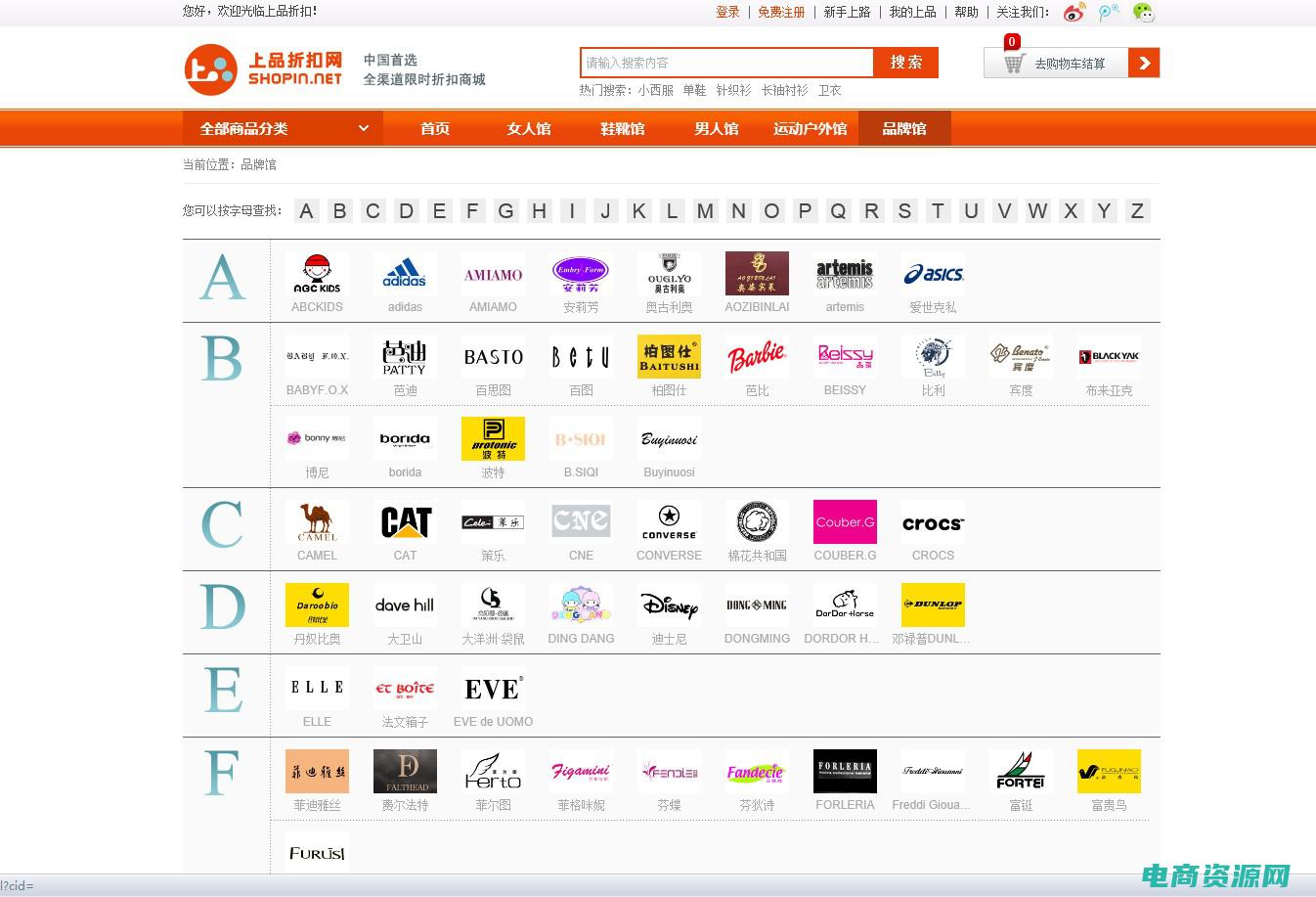The width and height of the screenshot is (1316, 897).
Task: Open the Barbie brand logo
Action: click(x=757, y=357)
